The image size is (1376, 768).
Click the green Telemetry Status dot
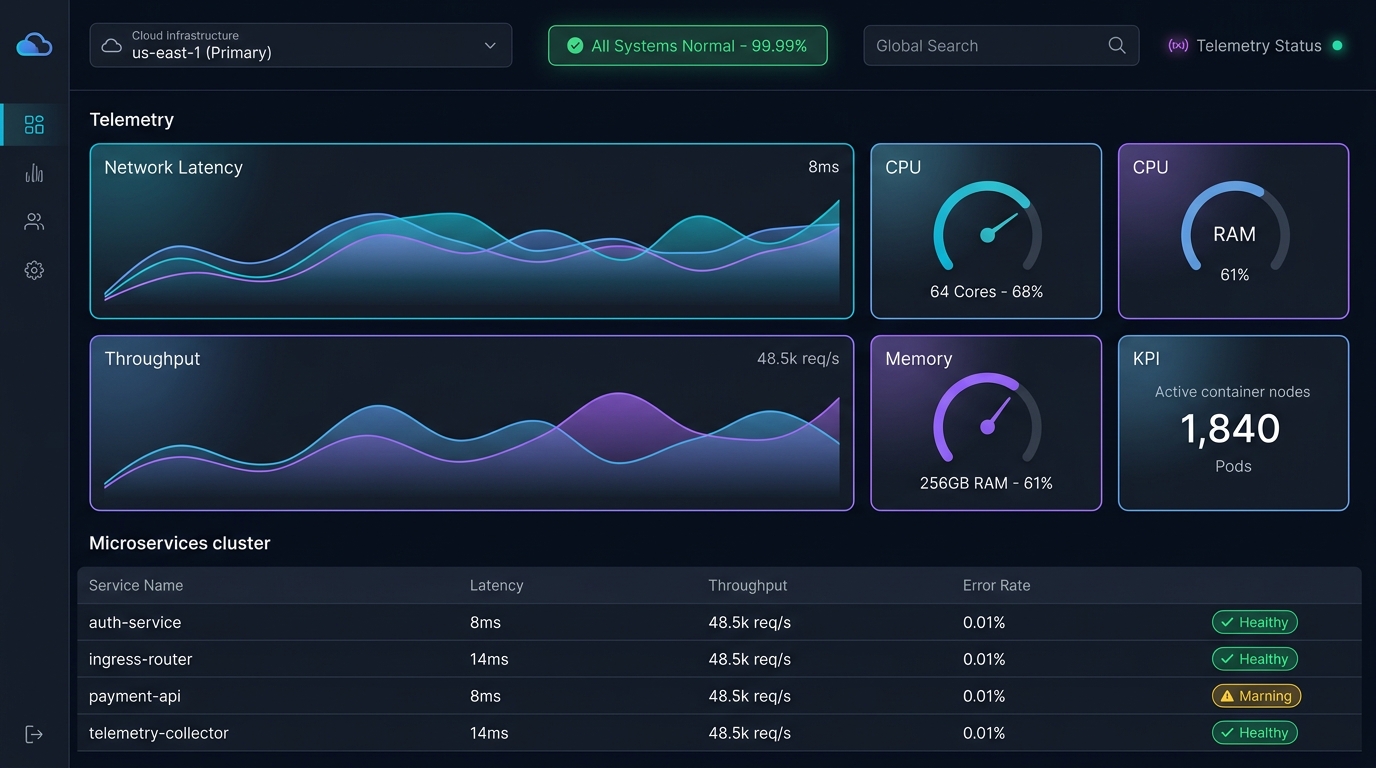pyautogui.click(x=1337, y=45)
